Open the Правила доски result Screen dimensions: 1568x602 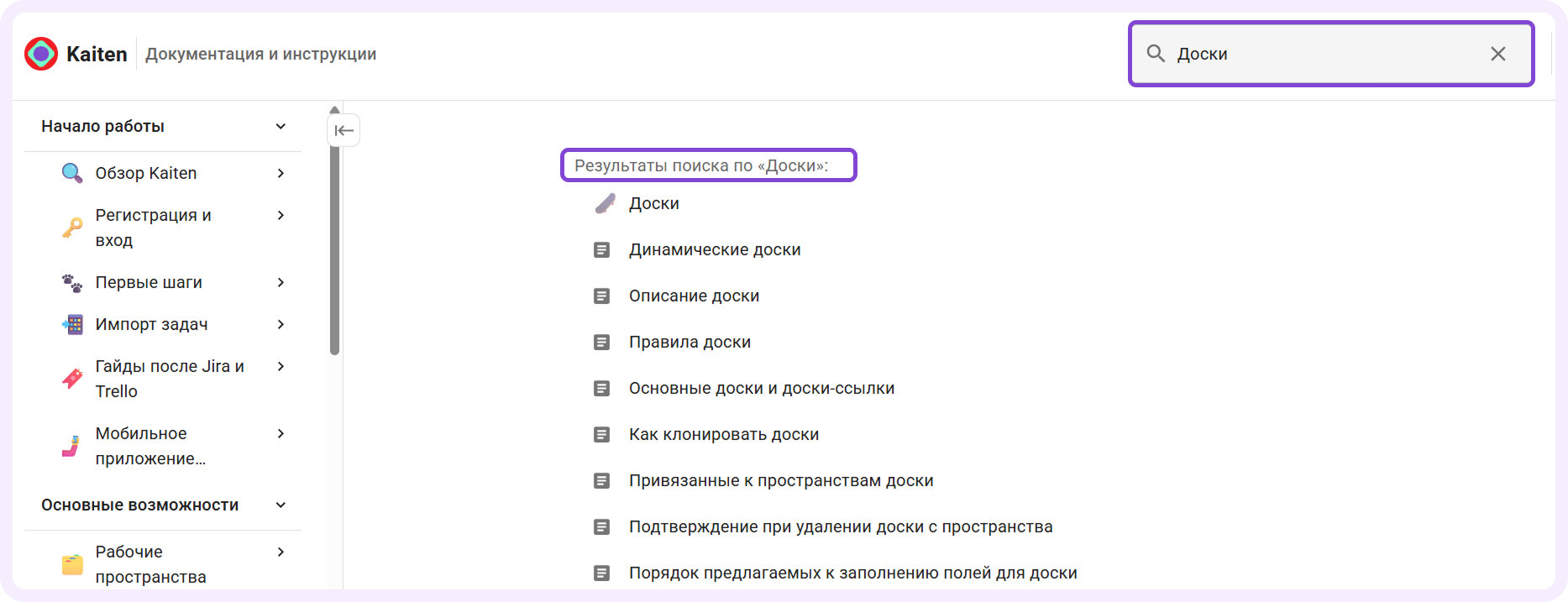690,342
